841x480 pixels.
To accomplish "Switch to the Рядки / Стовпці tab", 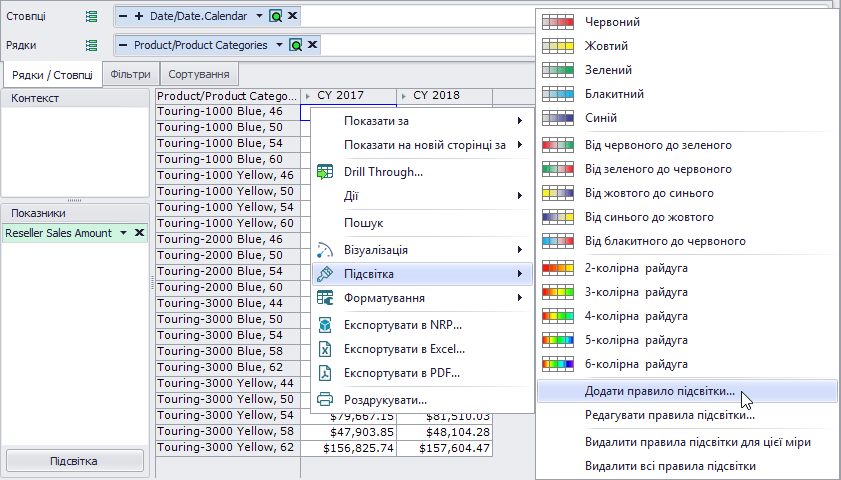I will tap(53, 75).
